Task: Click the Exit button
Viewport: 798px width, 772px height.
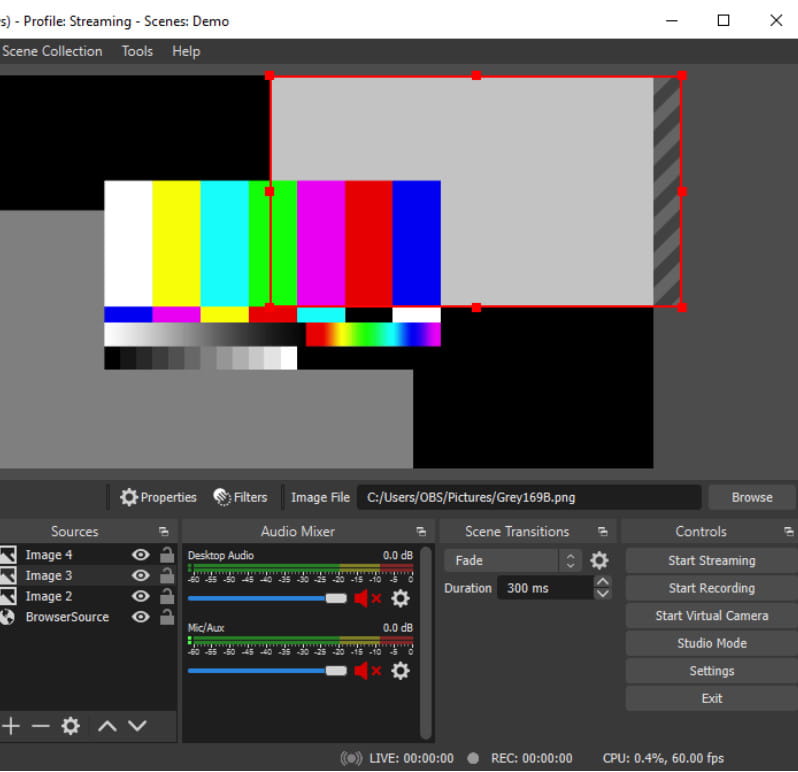Action: (x=711, y=698)
